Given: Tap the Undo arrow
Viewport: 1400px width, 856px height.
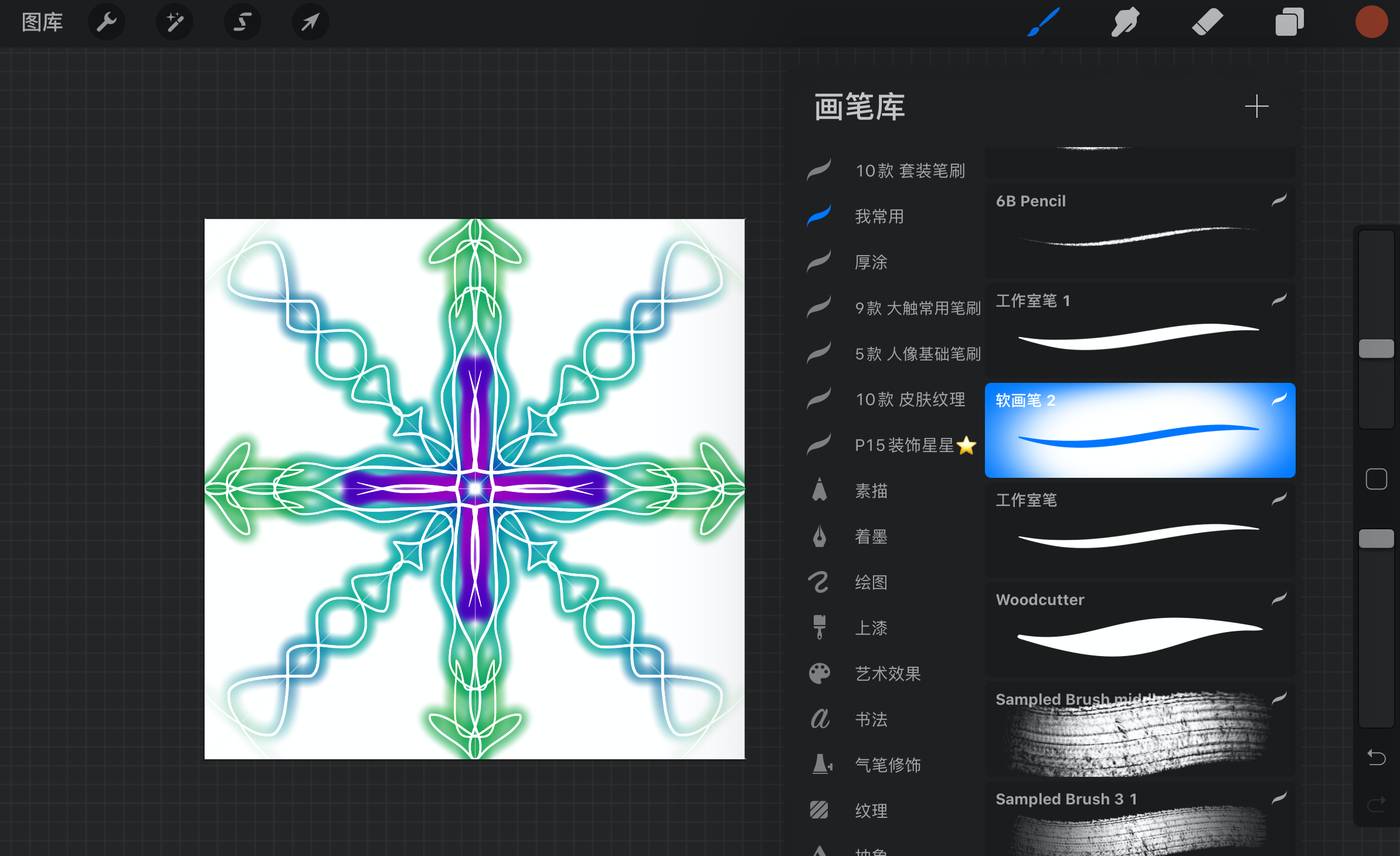Looking at the screenshot, I should click(1376, 758).
